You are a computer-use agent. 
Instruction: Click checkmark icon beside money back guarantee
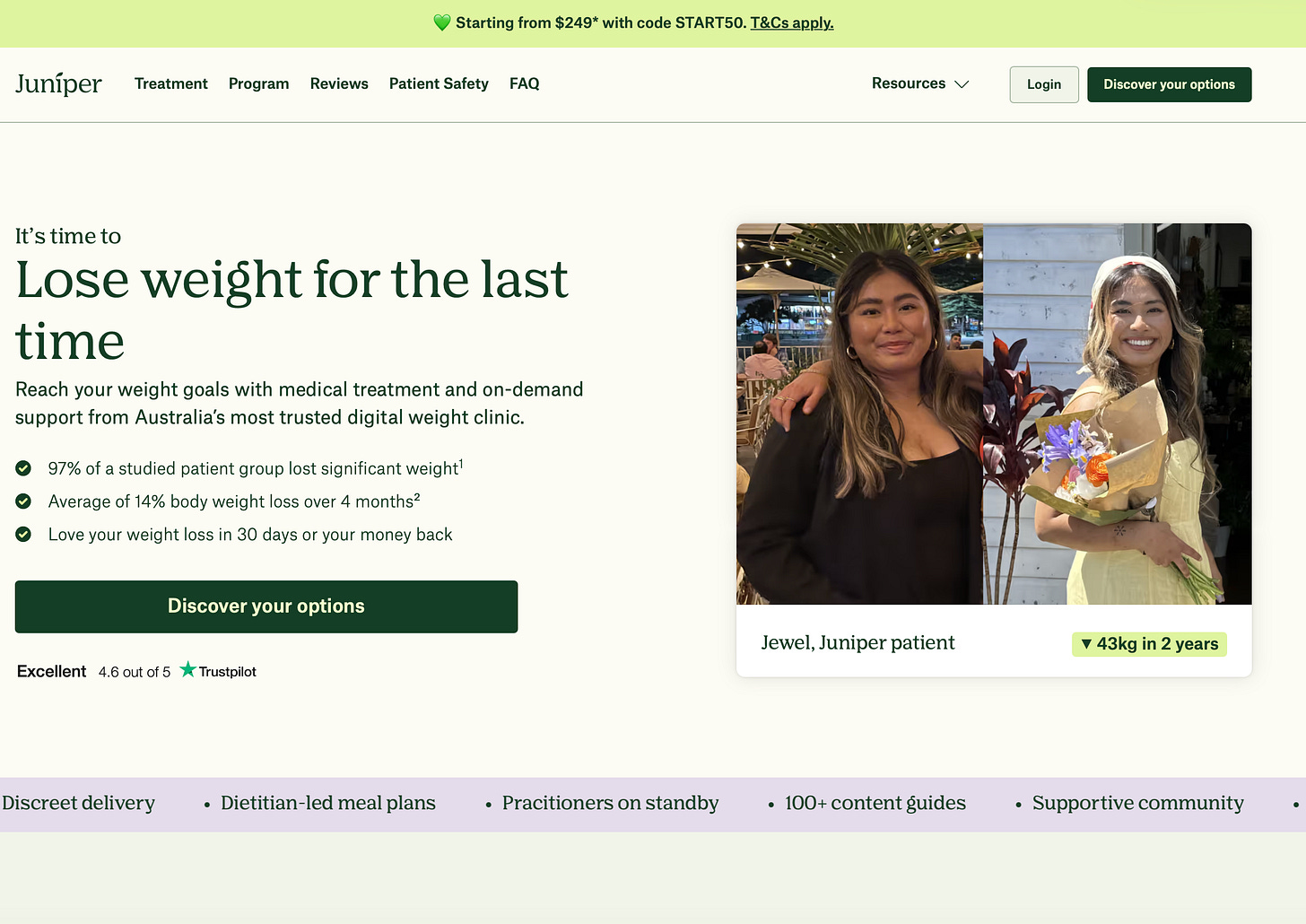point(23,535)
